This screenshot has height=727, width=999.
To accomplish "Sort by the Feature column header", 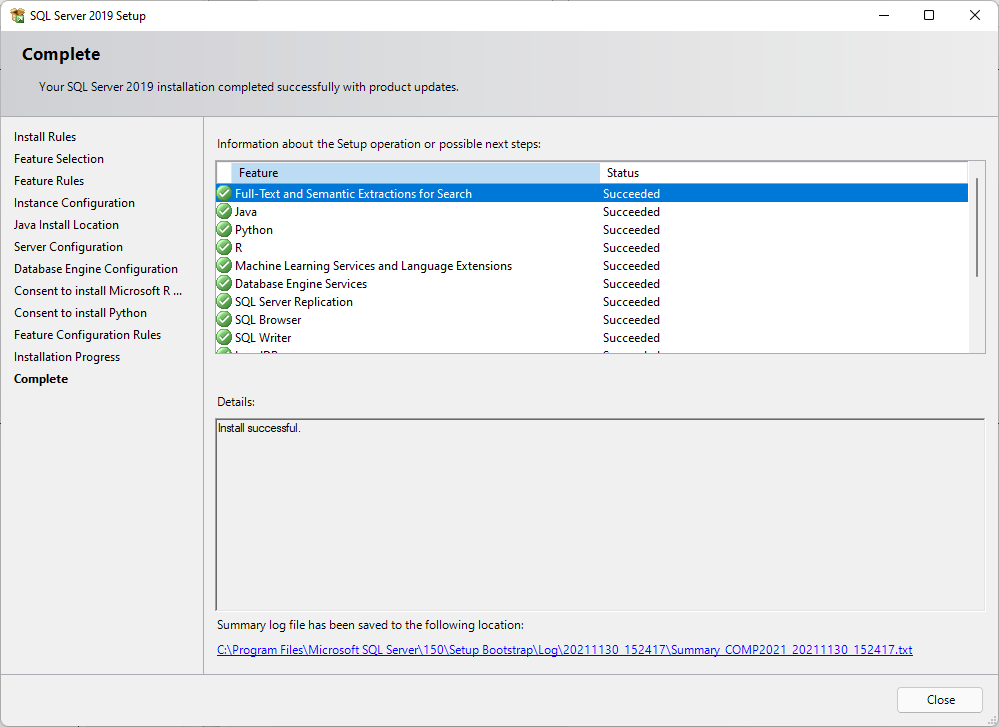I will click(x=415, y=173).
